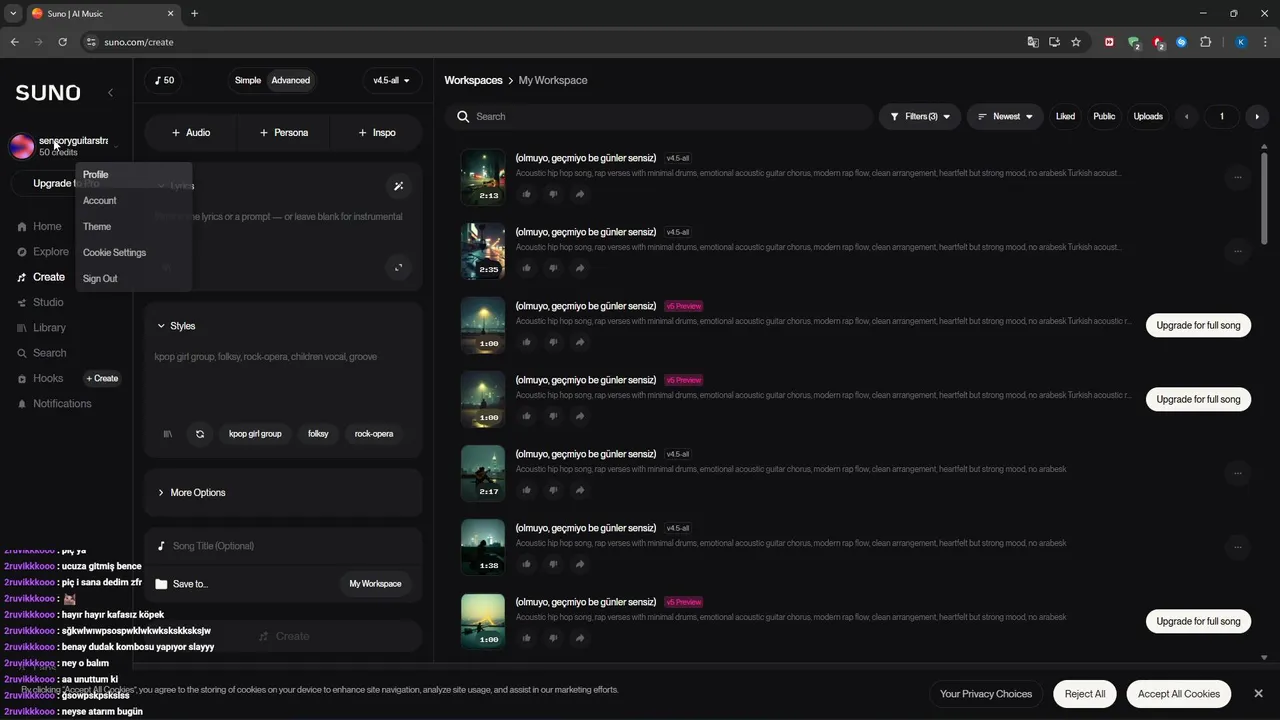
Task: Toggle the Uploads filter
Action: (x=1148, y=117)
